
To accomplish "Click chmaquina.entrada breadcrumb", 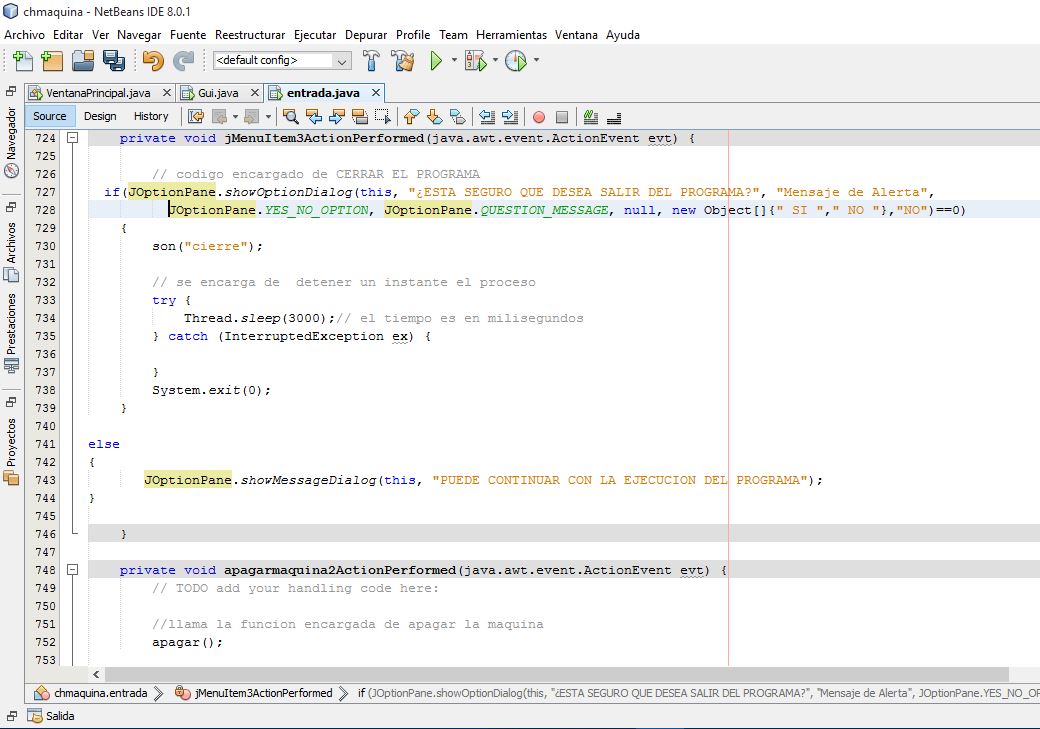I will click(x=92, y=693).
